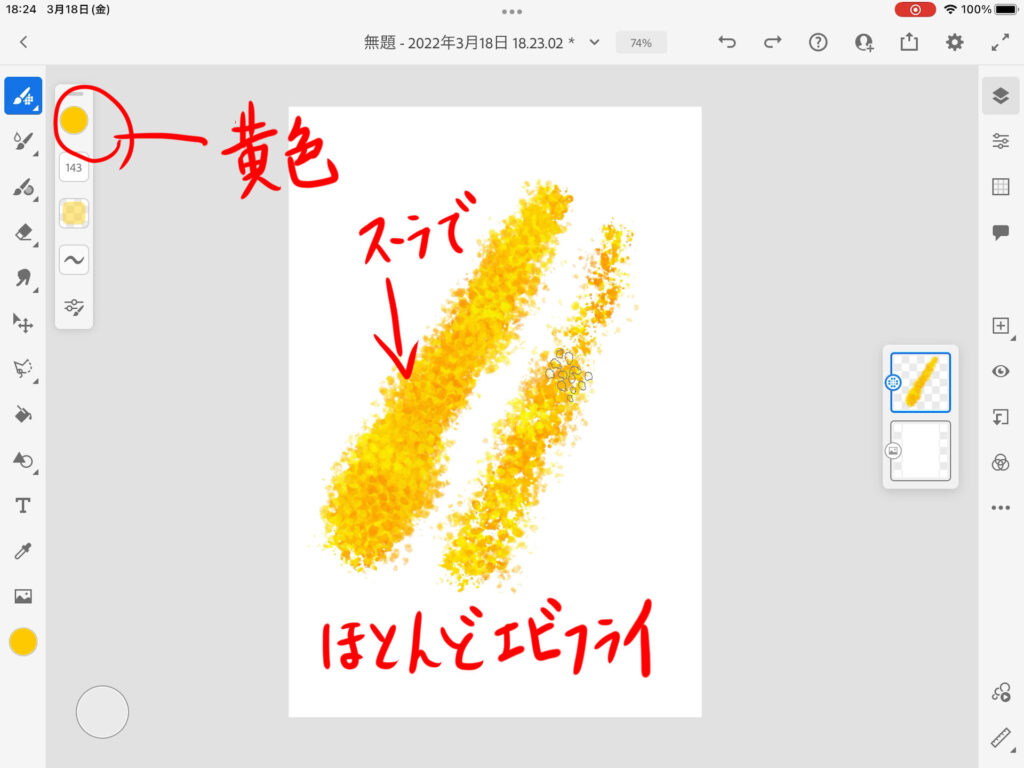Open the more layer options ellipsis
Screen dimensions: 1024x768
tap(1000, 508)
